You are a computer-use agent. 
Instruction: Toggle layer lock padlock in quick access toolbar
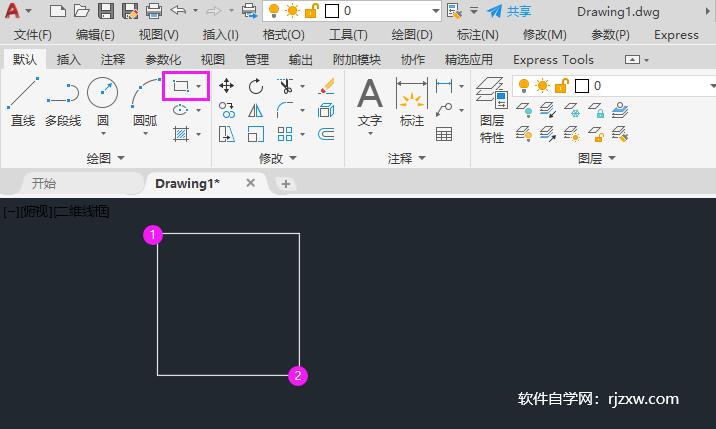(x=311, y=11)
